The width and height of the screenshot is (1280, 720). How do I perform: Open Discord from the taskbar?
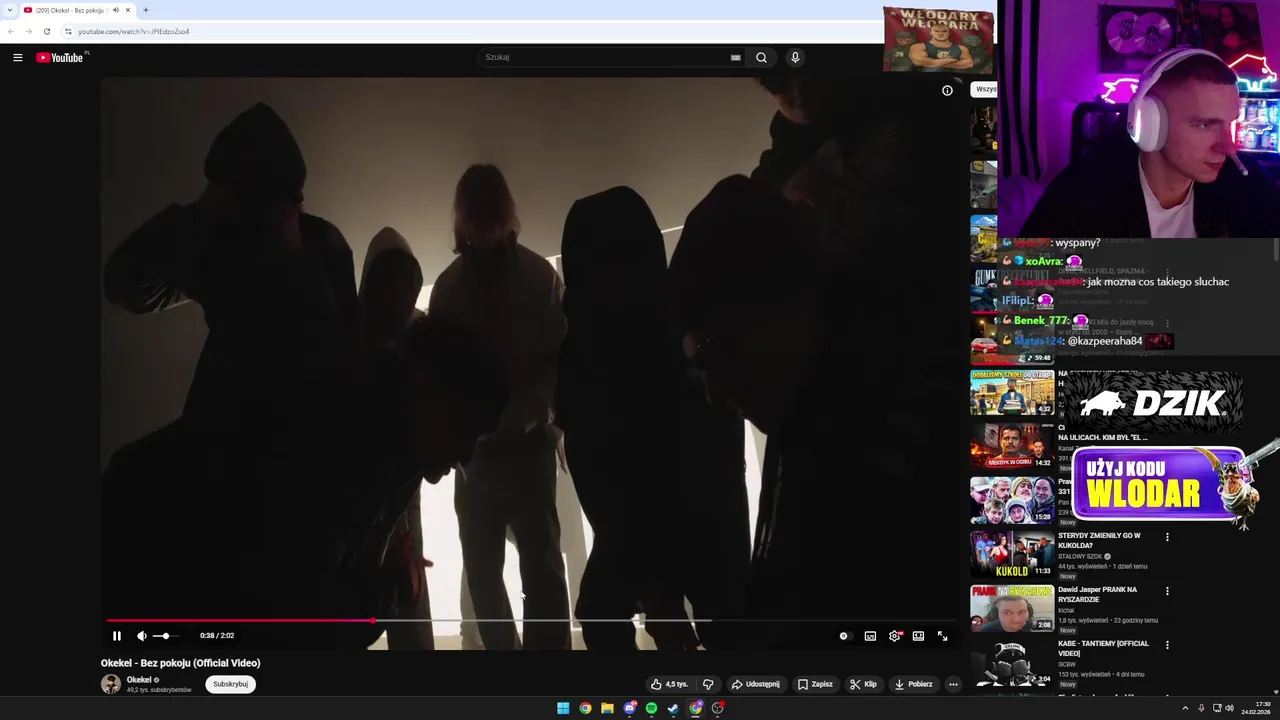[629, 708]
